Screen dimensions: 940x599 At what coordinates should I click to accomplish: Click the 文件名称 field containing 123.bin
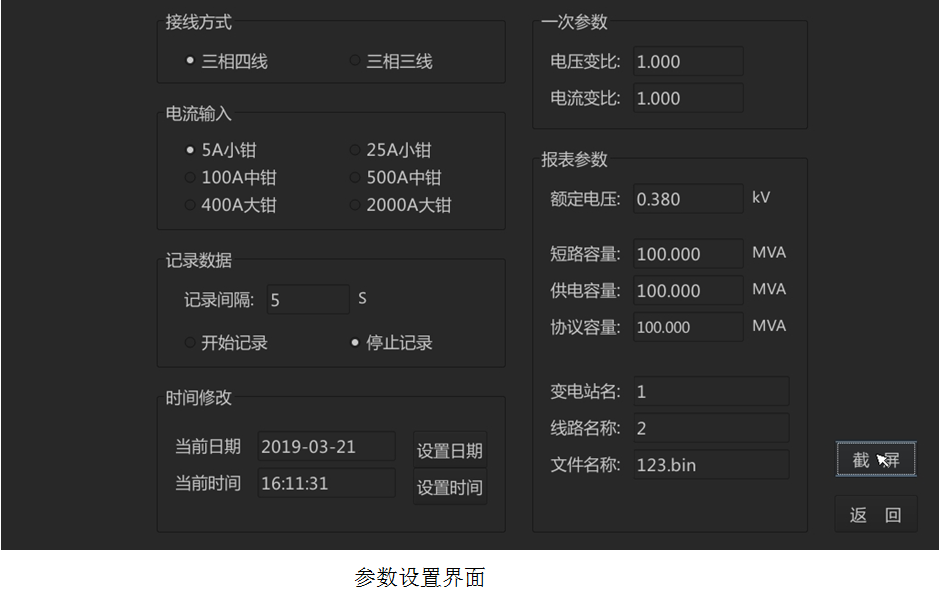click(710, 465)
